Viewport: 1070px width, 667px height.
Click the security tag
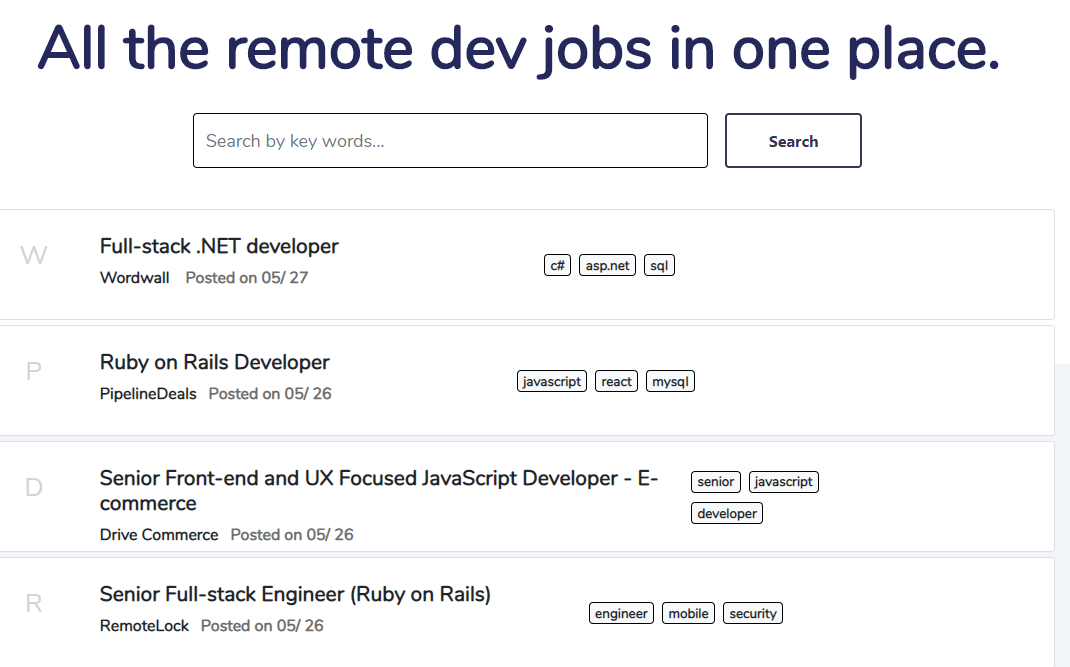(x=753, y=613)
